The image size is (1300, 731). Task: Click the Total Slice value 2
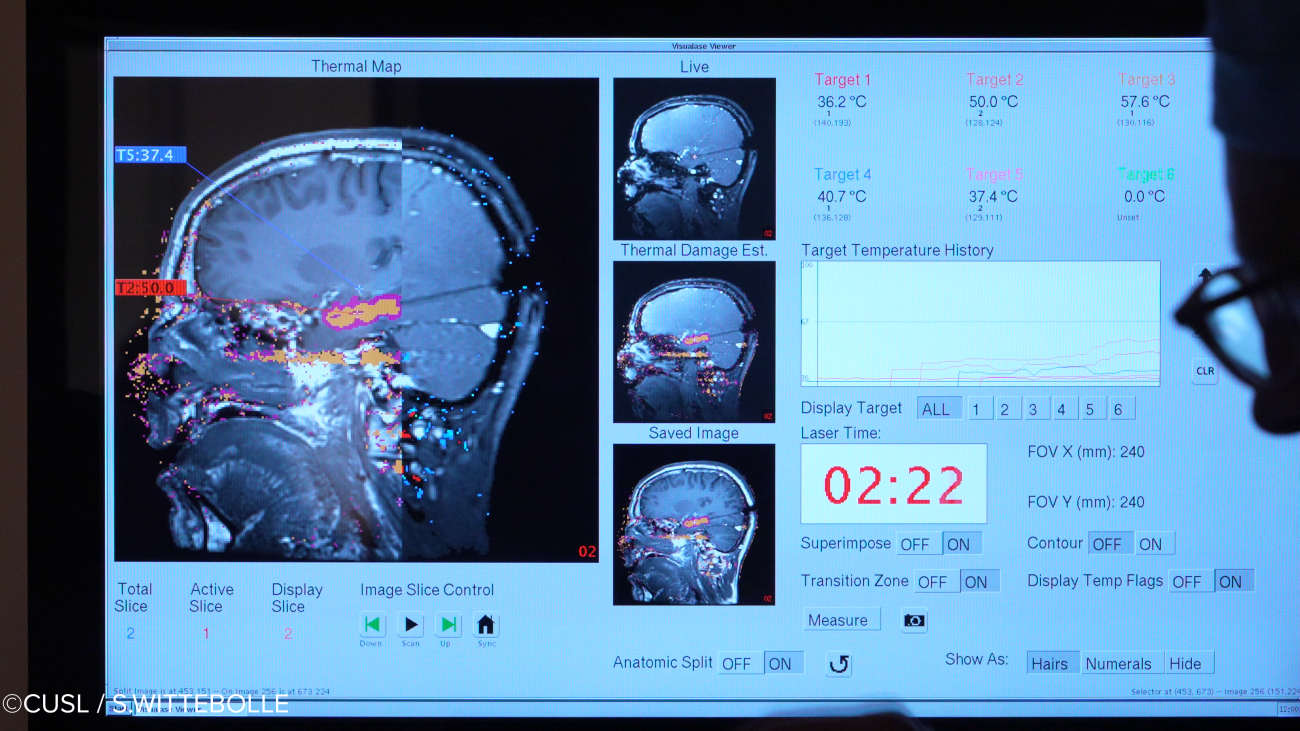131,634
